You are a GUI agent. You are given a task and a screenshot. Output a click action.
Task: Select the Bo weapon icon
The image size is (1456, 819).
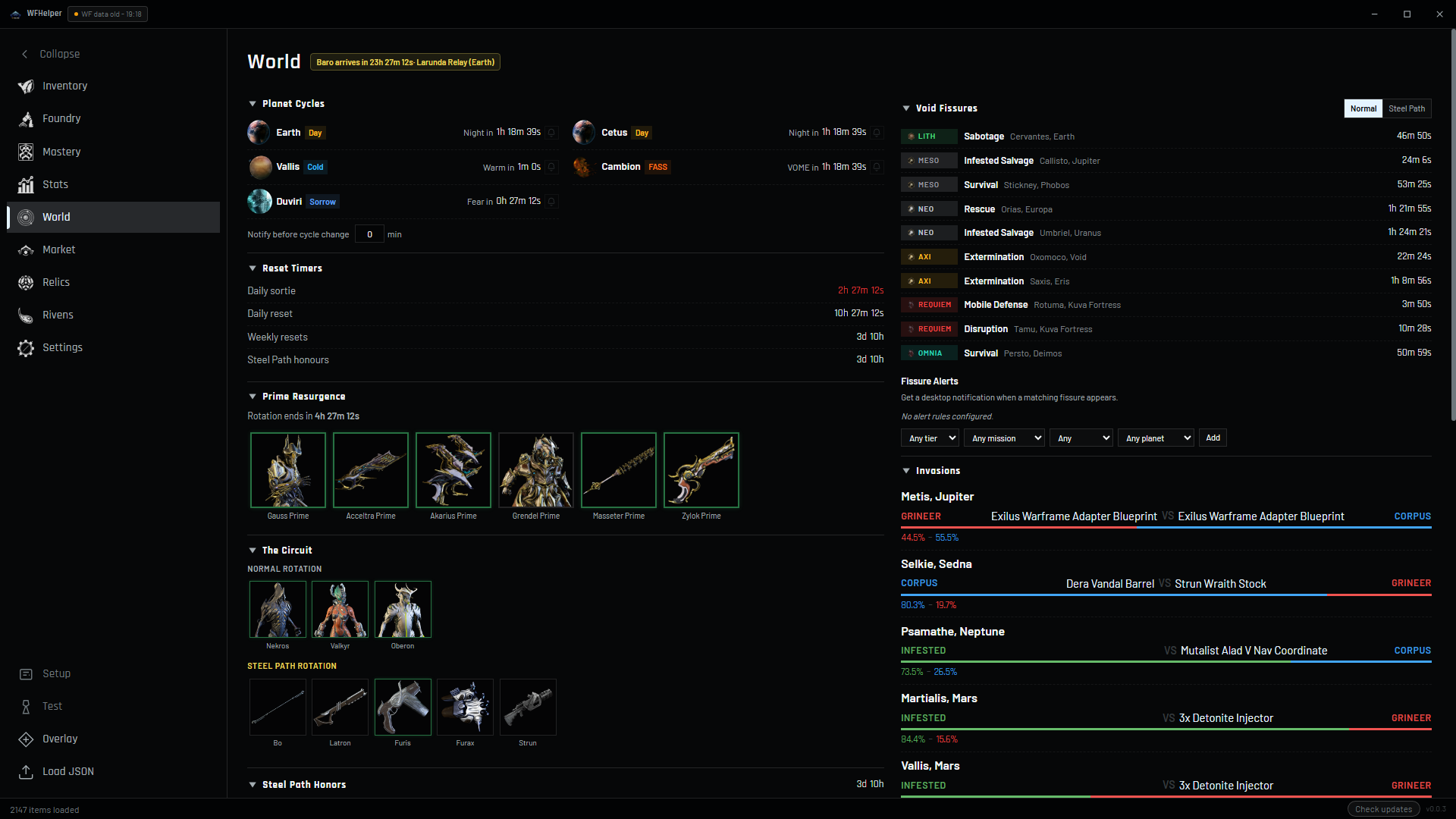click(x=278, y=707)
